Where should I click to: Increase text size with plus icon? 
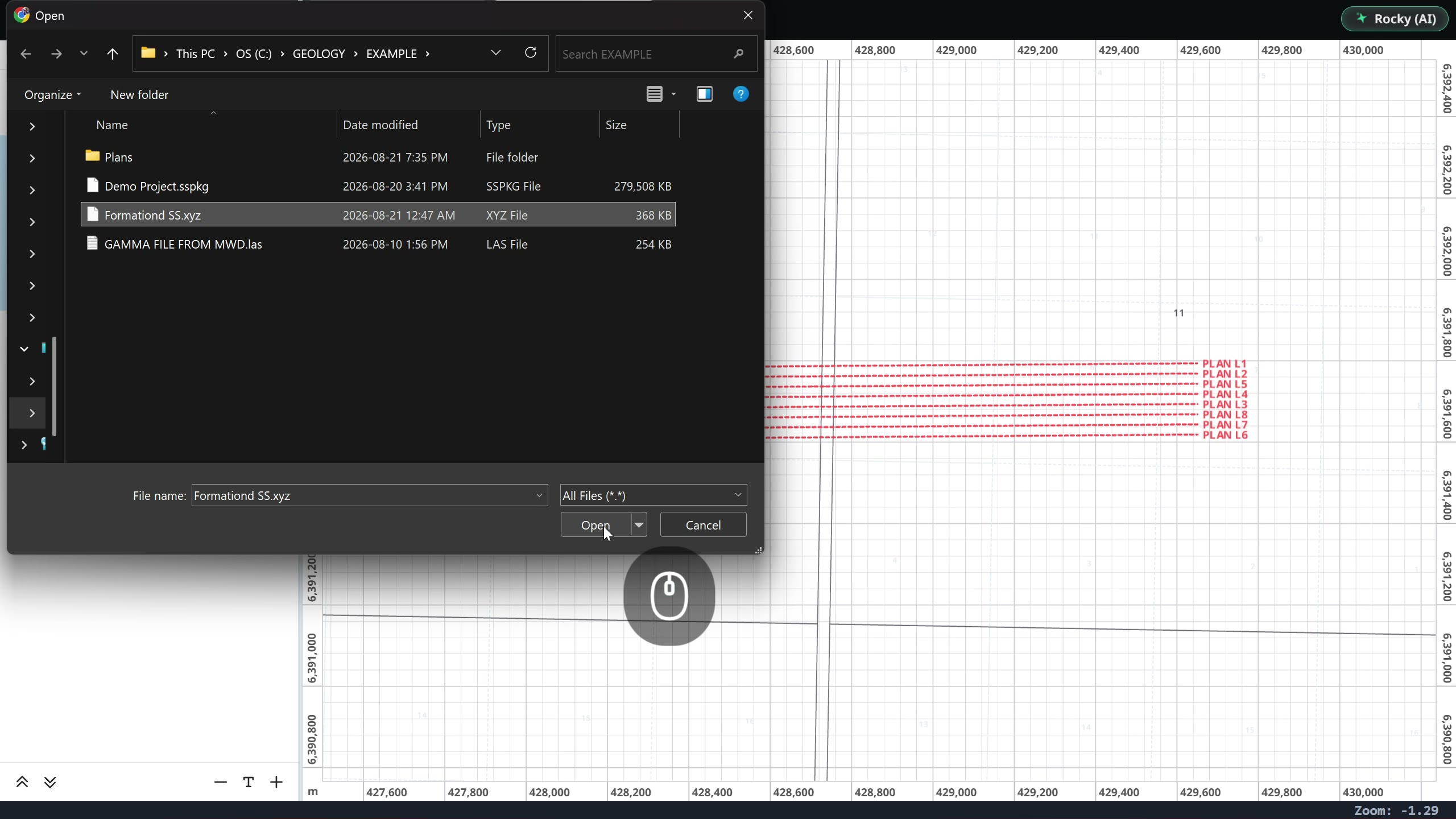click(276, 783)
